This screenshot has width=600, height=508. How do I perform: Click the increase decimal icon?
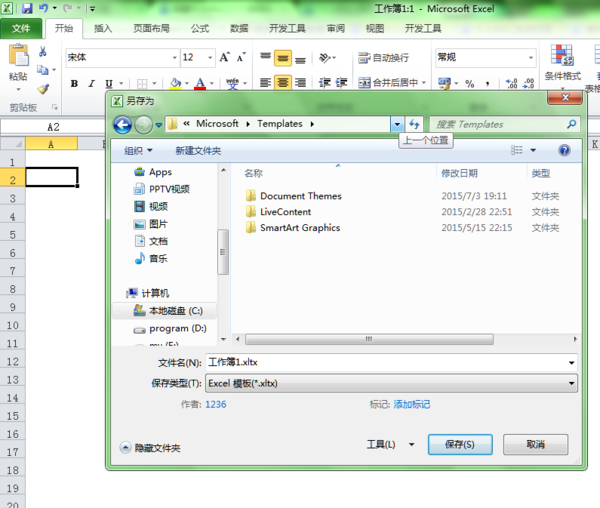511,83
